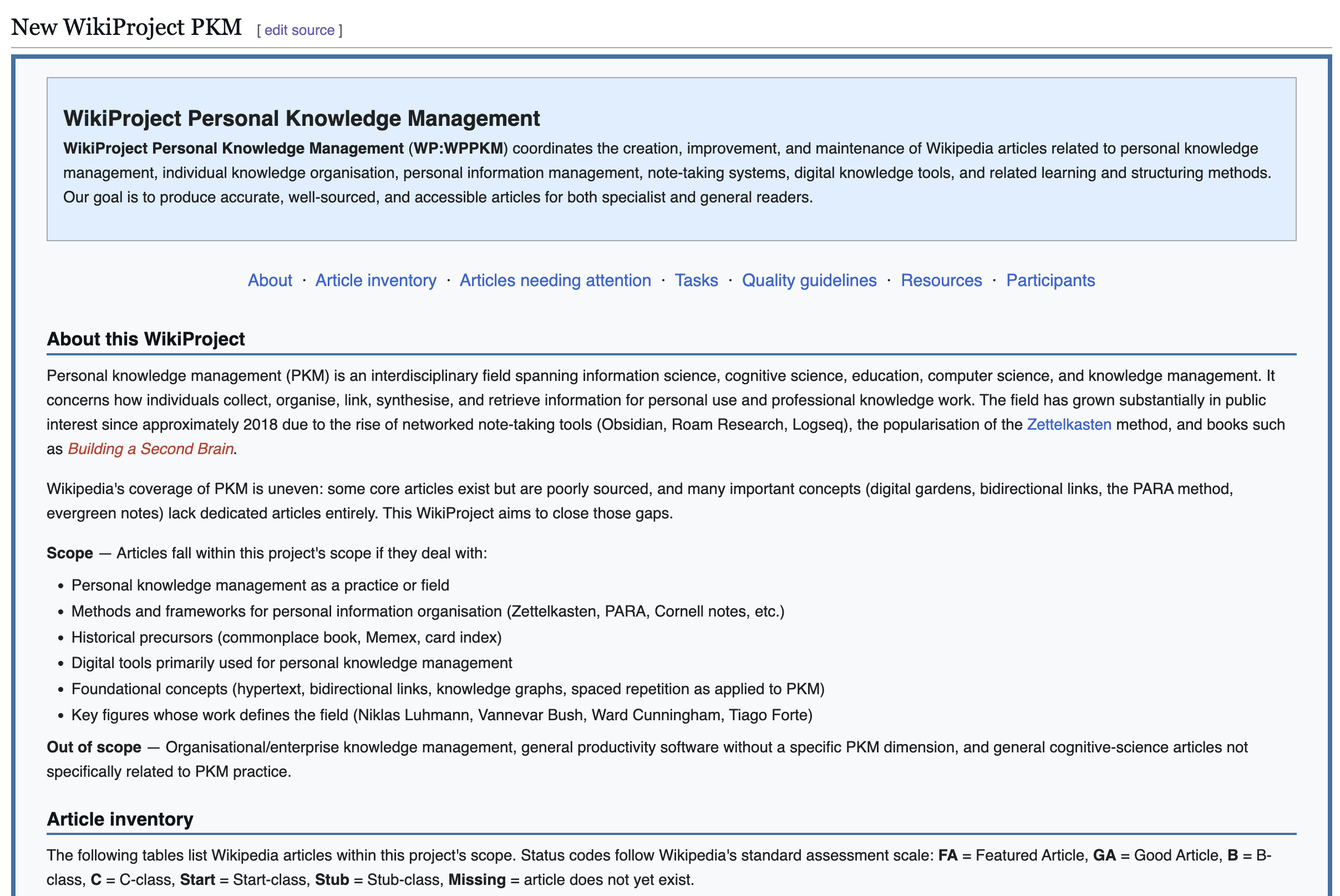Open the red Building a Second Brain link
Screen dimensions: 1340x896
click(151, 449)
